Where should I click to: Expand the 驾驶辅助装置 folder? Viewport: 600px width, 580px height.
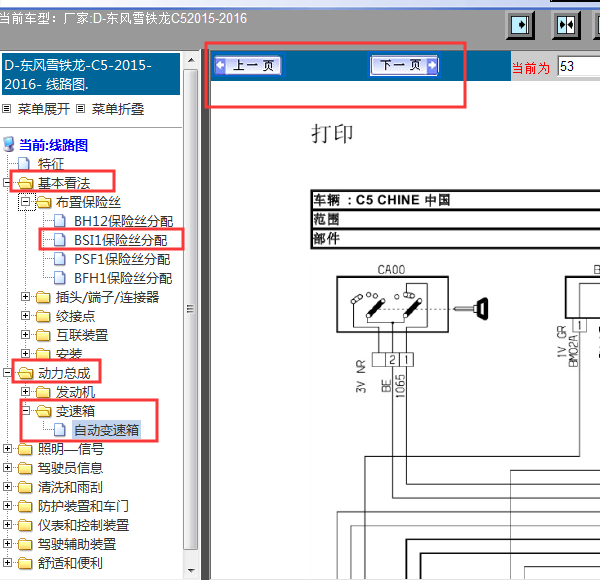tap(7, 543)
